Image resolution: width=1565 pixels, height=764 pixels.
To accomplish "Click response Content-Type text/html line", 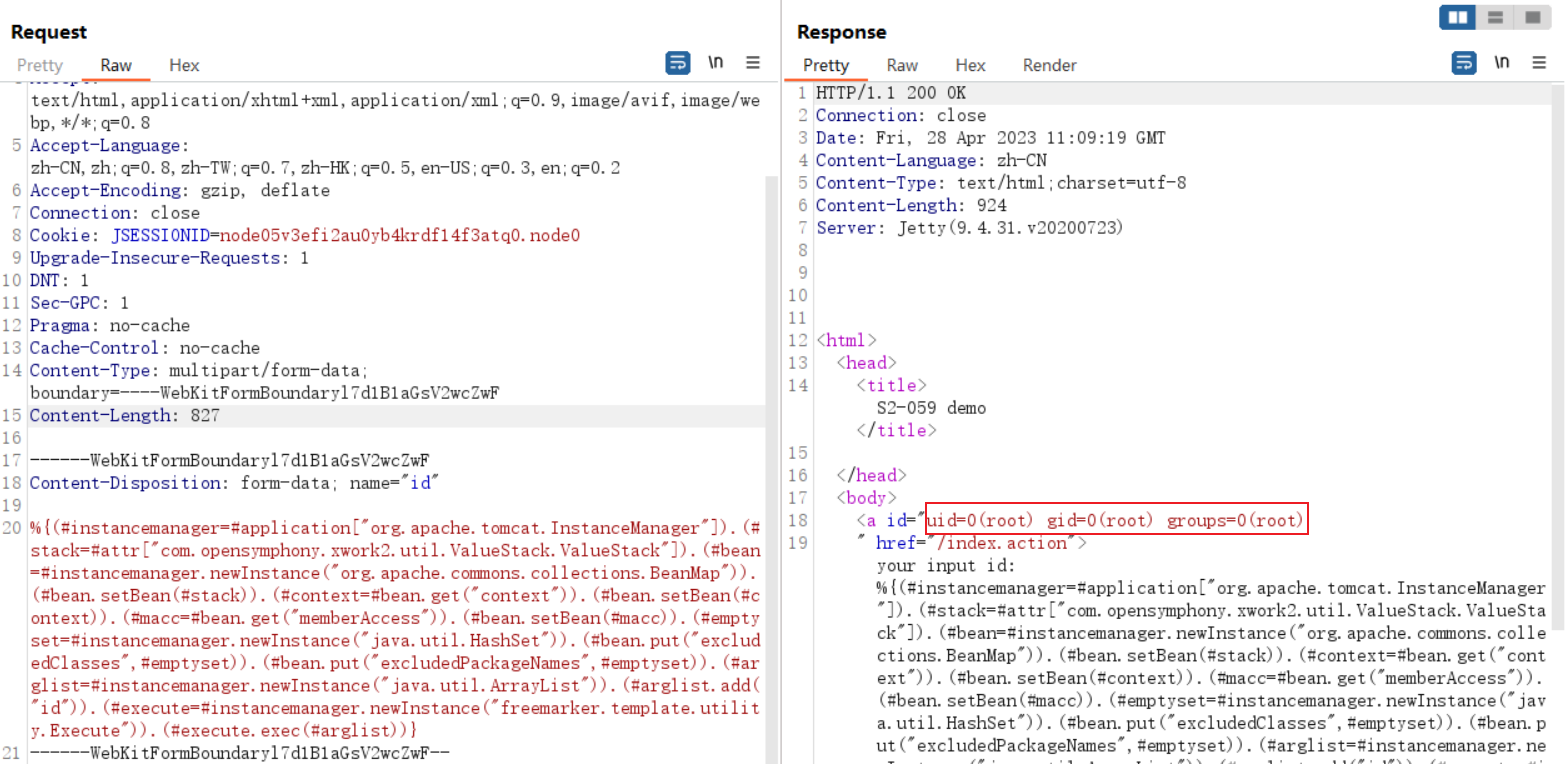I will pos(1001,183).
